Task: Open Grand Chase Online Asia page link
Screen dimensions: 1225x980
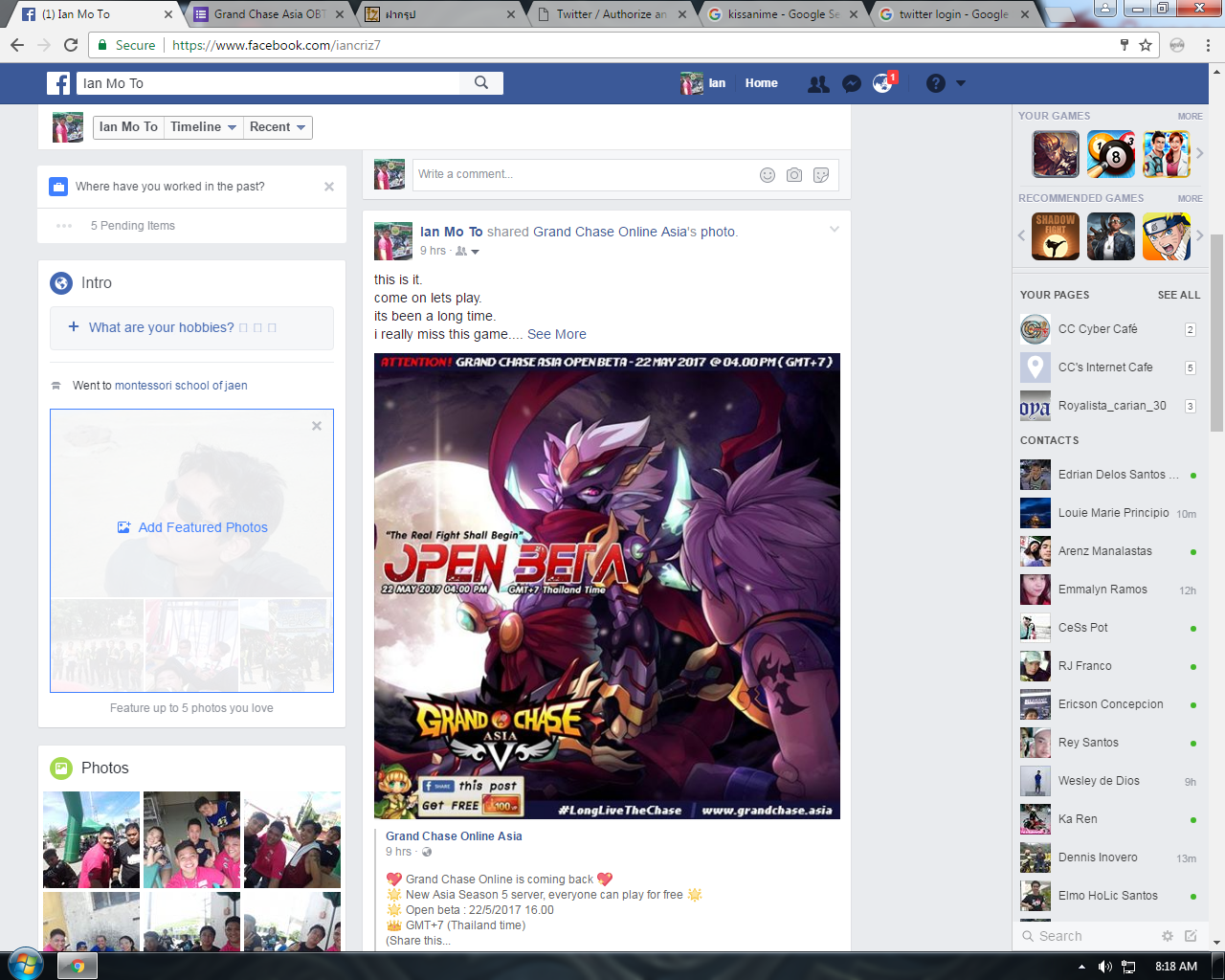Action: 454,836
